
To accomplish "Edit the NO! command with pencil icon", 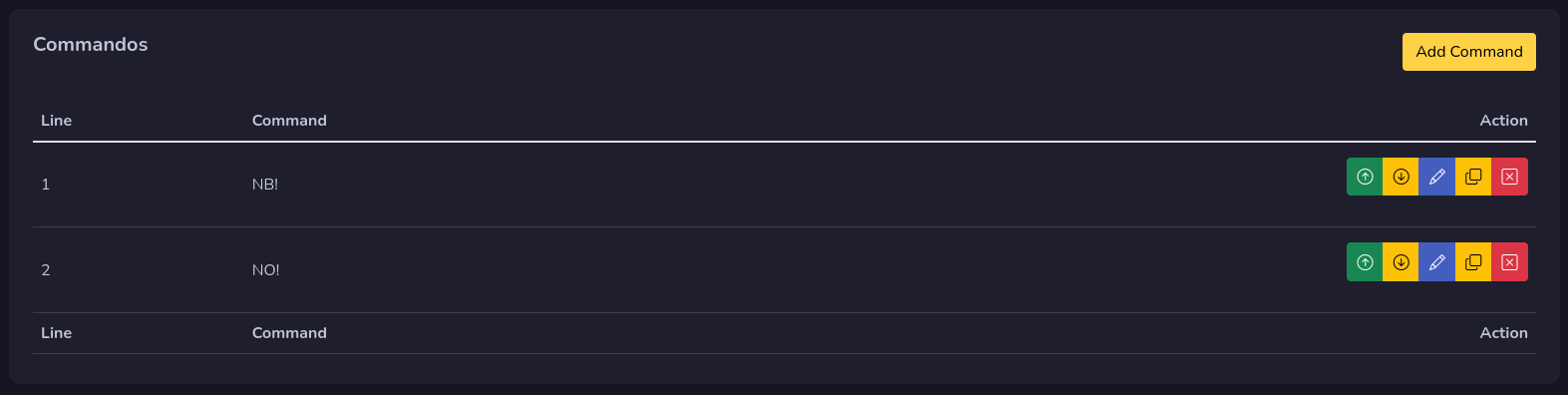I will pos(1436,262).
